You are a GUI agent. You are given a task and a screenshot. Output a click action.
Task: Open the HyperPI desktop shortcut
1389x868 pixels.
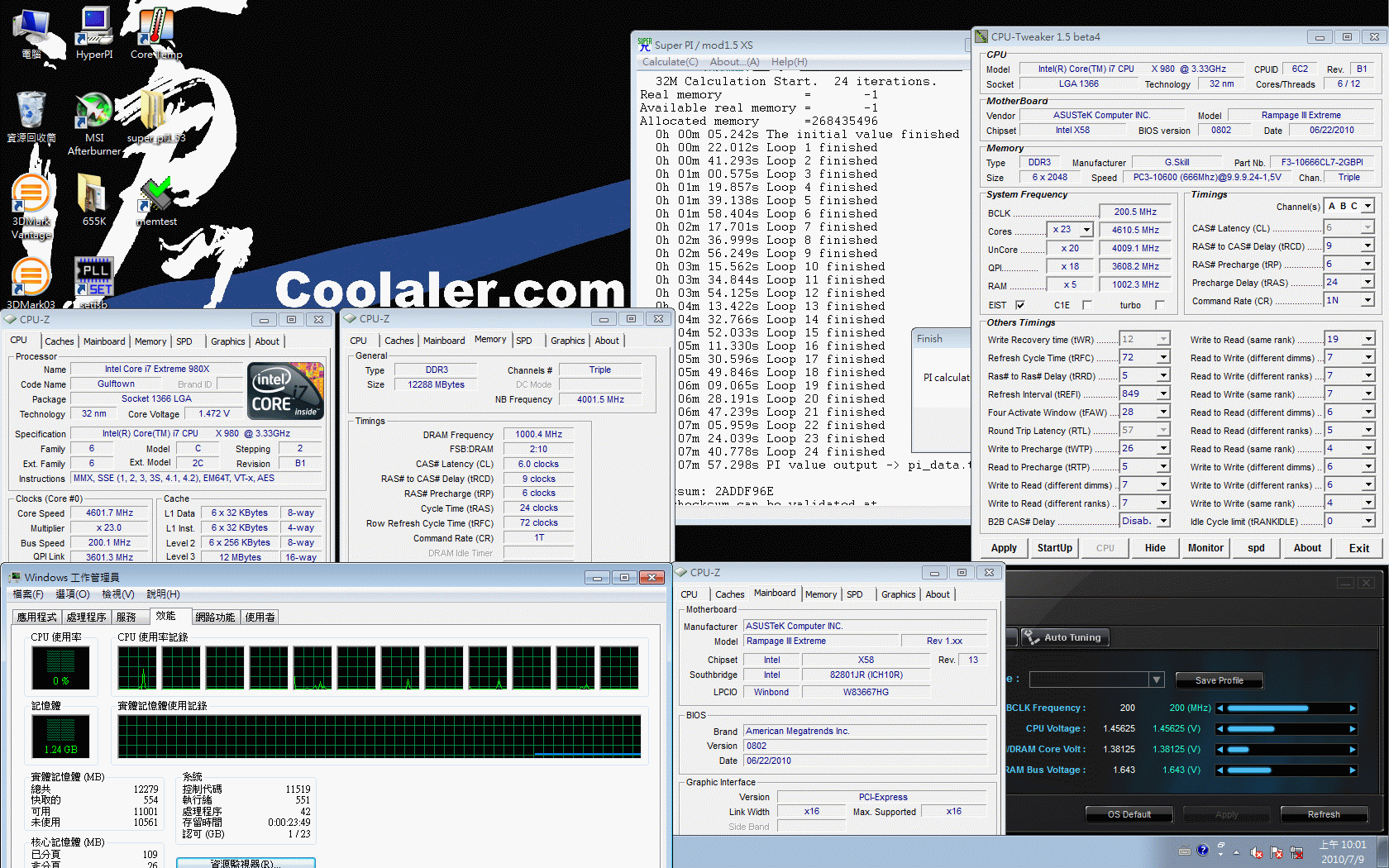point(94,33)
